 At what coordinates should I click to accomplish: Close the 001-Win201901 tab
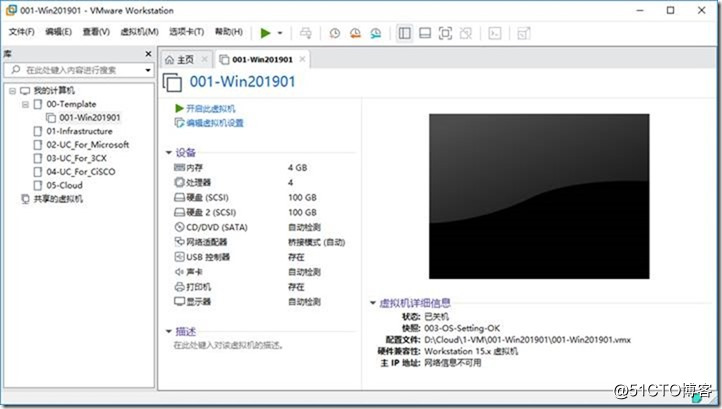click(302, 59)
